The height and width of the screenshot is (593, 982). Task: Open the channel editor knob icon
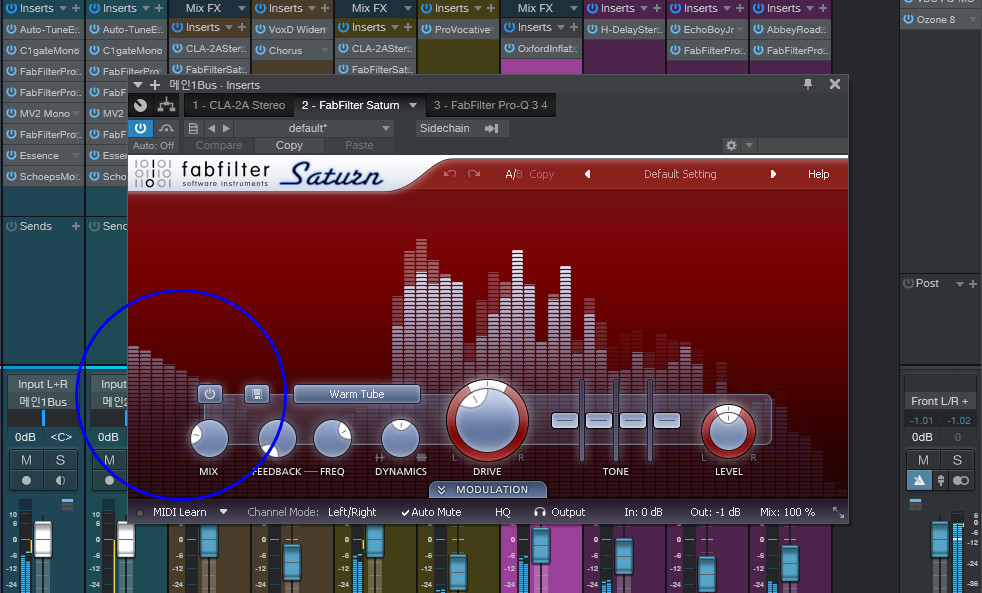coord(141,105)
